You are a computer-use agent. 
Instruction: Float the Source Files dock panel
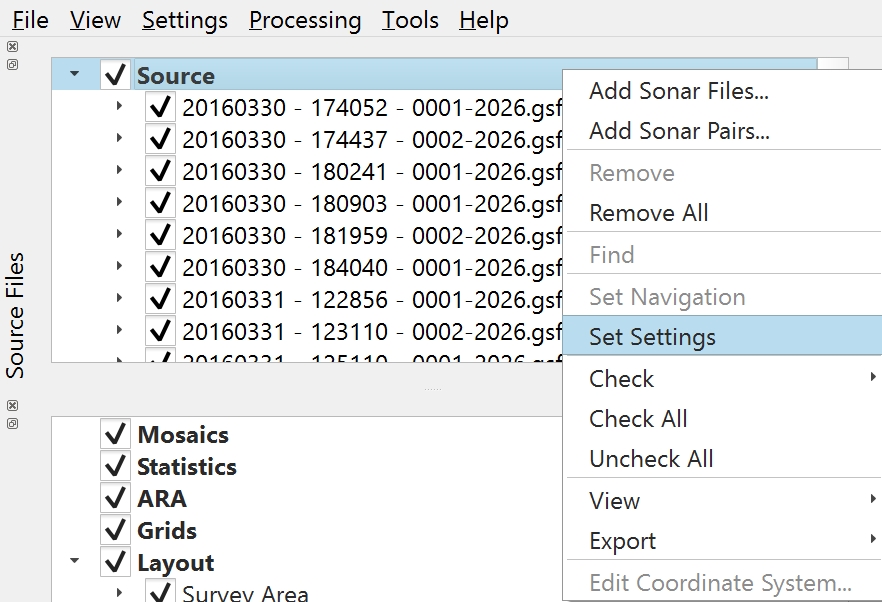pos(12,65)
